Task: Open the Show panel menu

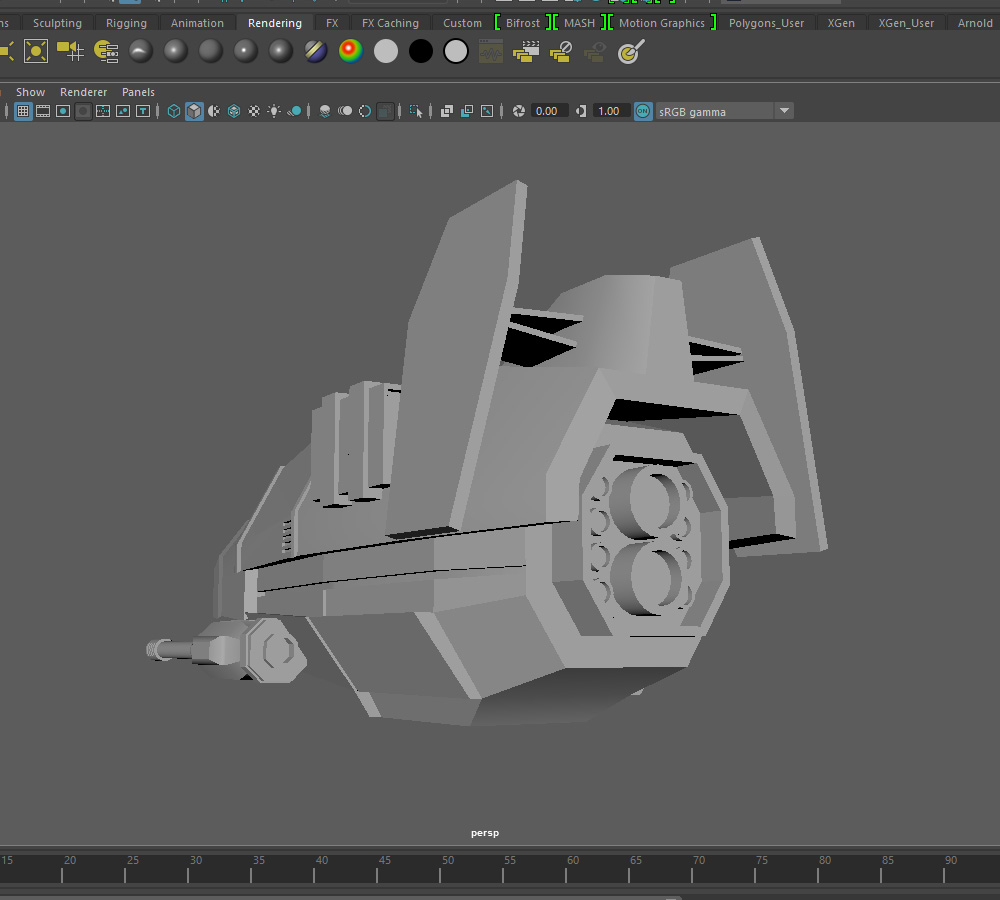Action: pos(30,92)
